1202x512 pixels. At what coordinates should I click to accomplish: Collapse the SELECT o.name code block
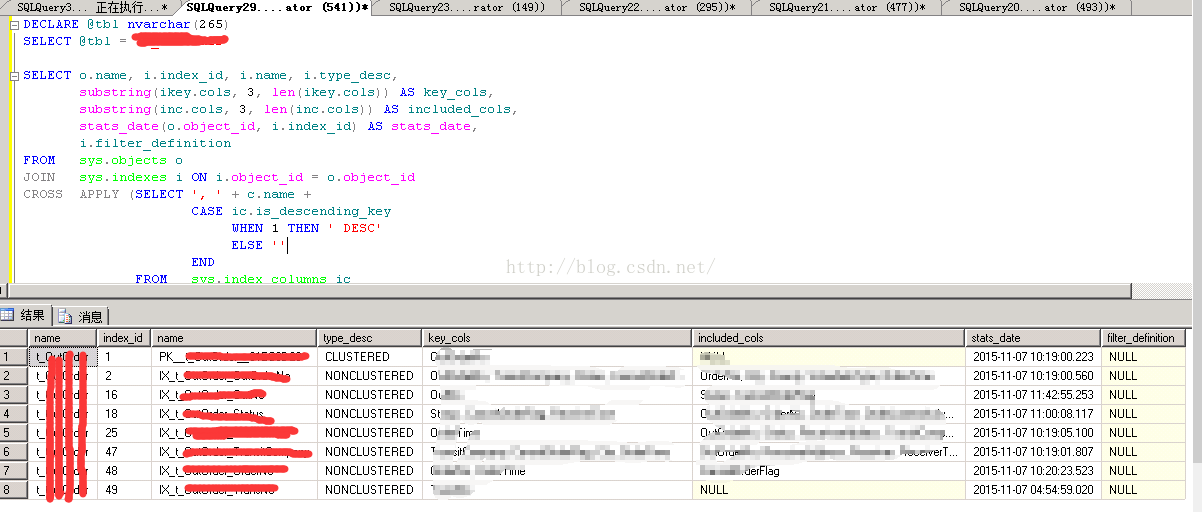[14, 75]
